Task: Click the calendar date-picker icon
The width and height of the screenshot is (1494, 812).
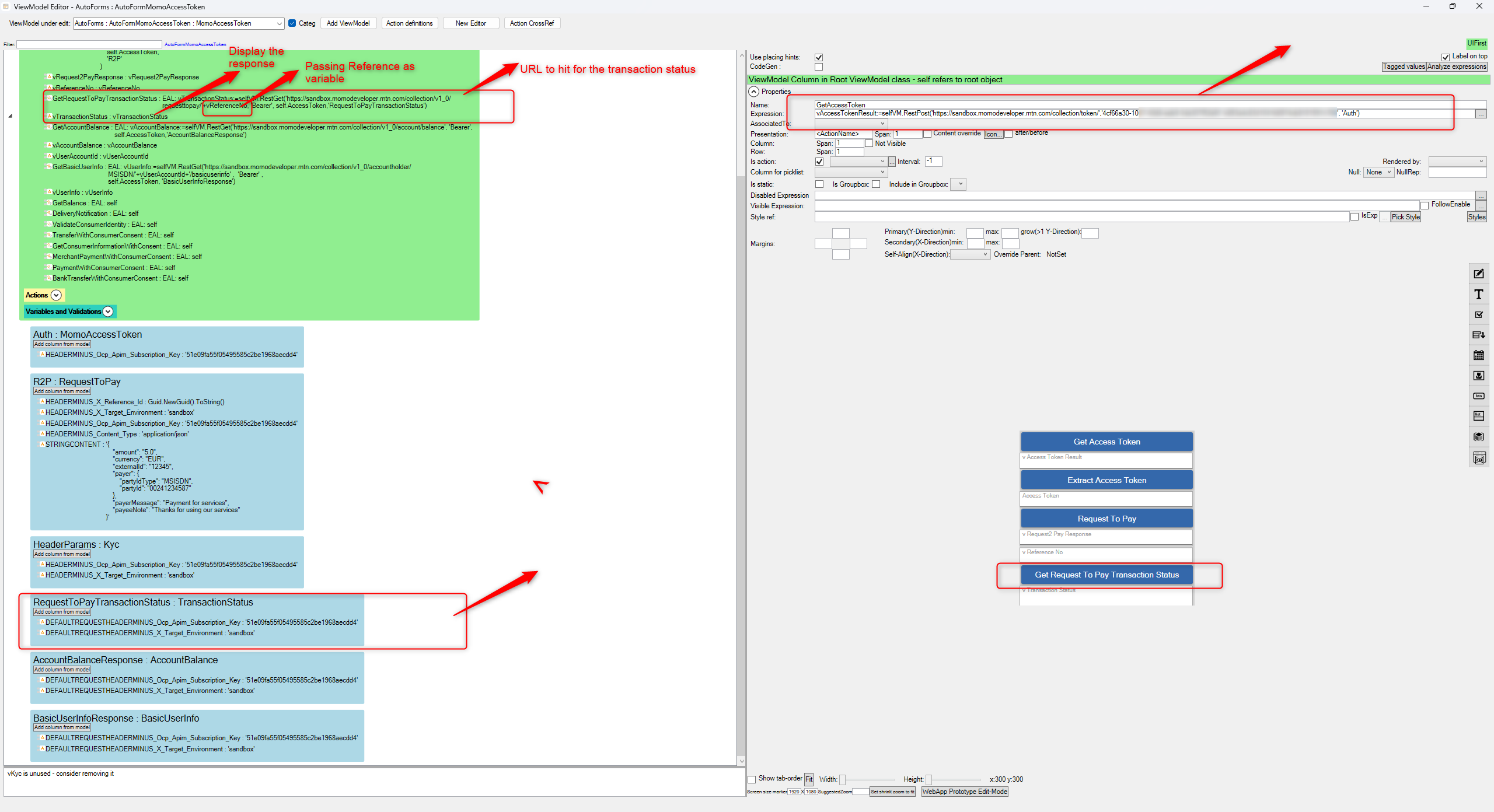Action: pos(1478,355)
